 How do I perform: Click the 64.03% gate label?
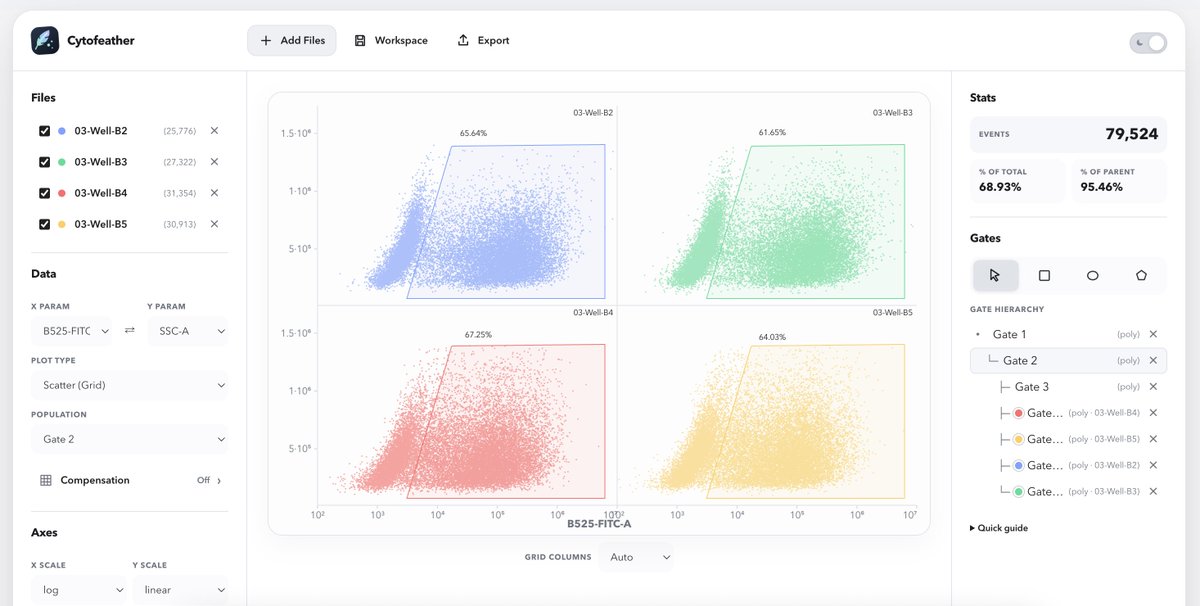click(772, 337)
